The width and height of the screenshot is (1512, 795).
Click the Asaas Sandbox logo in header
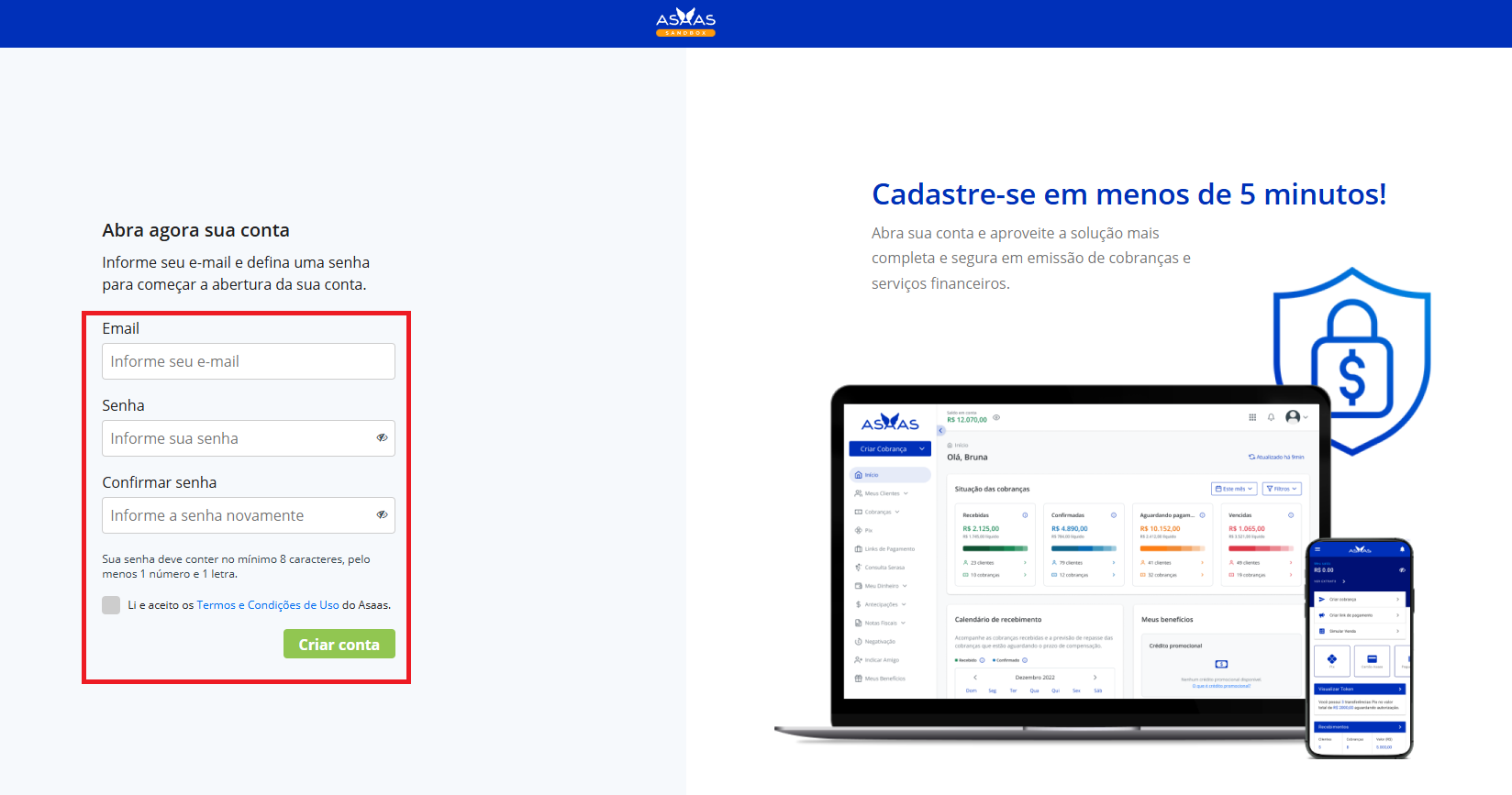(x=685, y=22)
